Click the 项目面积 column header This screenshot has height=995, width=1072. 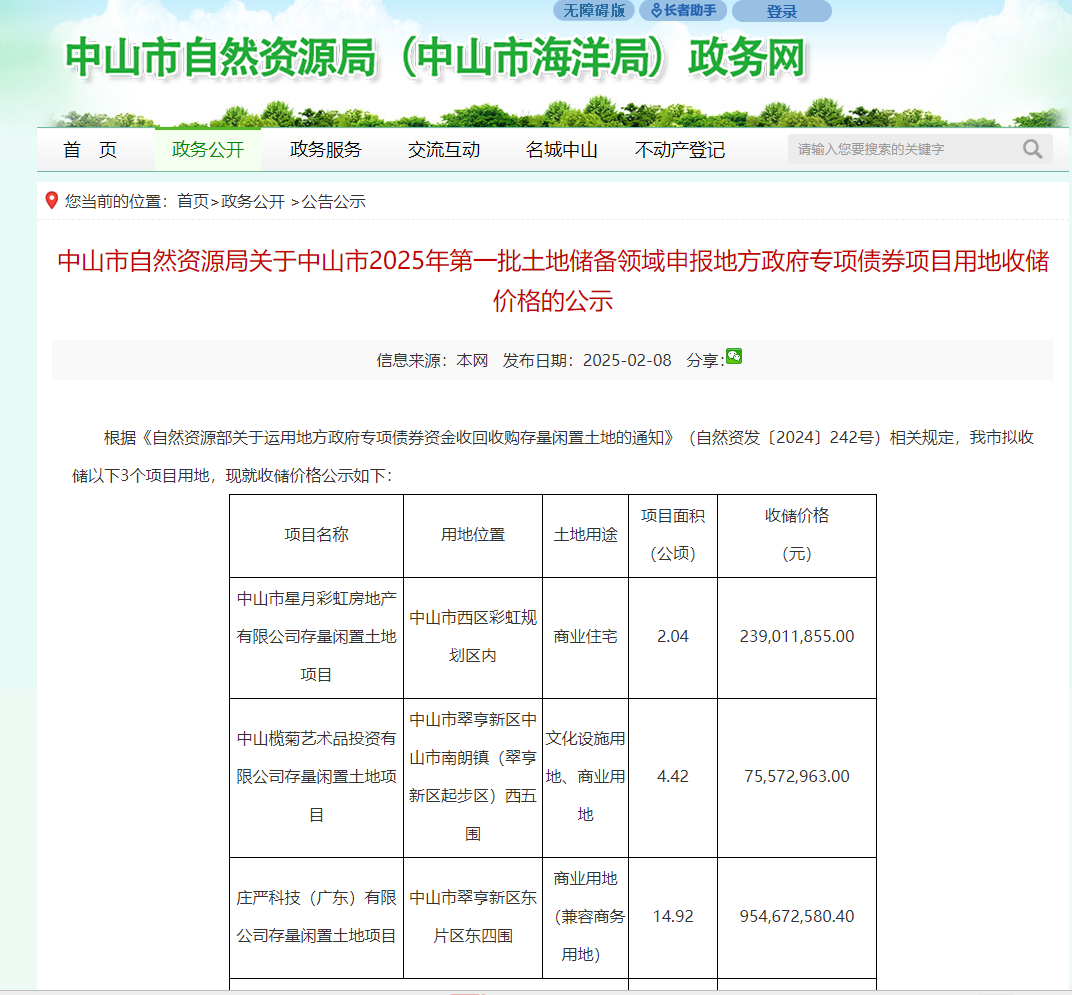coord(673,535)
